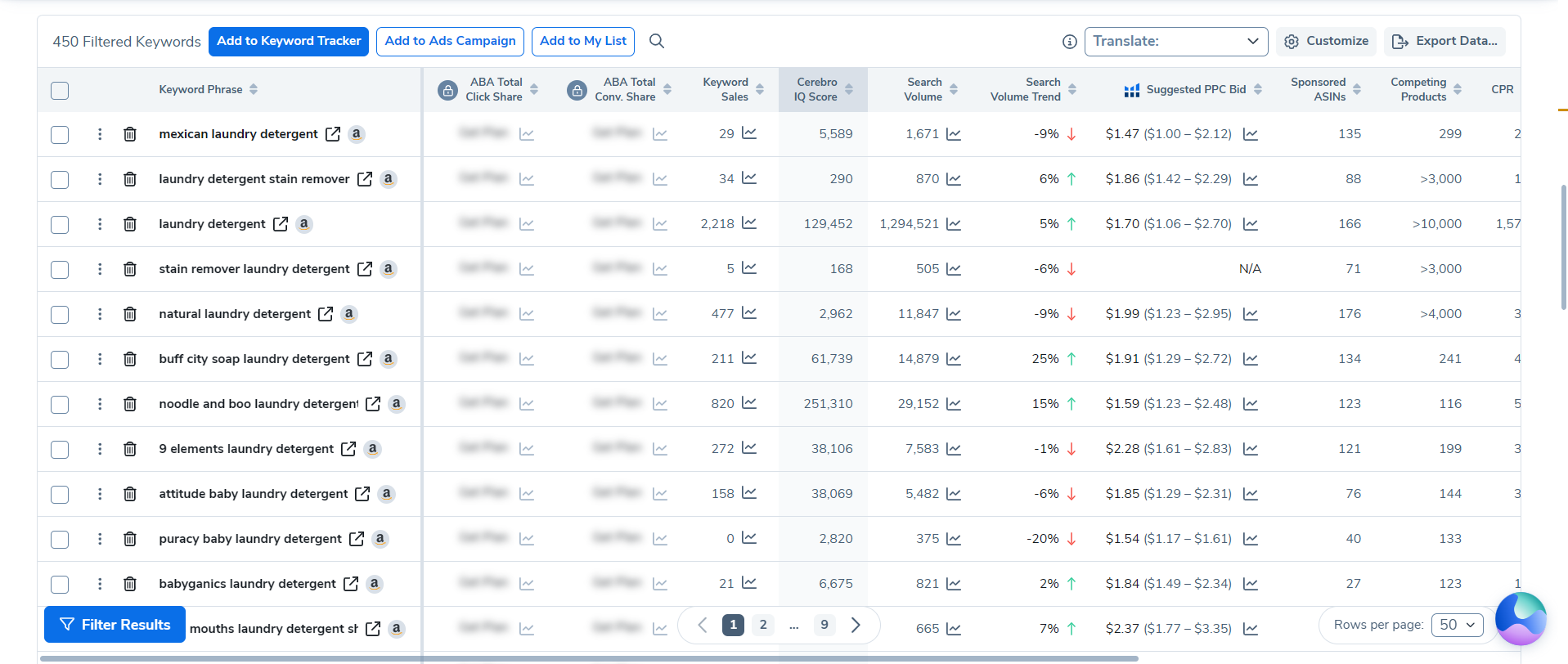
Task: Click Export Data button
Action: 1444,42
